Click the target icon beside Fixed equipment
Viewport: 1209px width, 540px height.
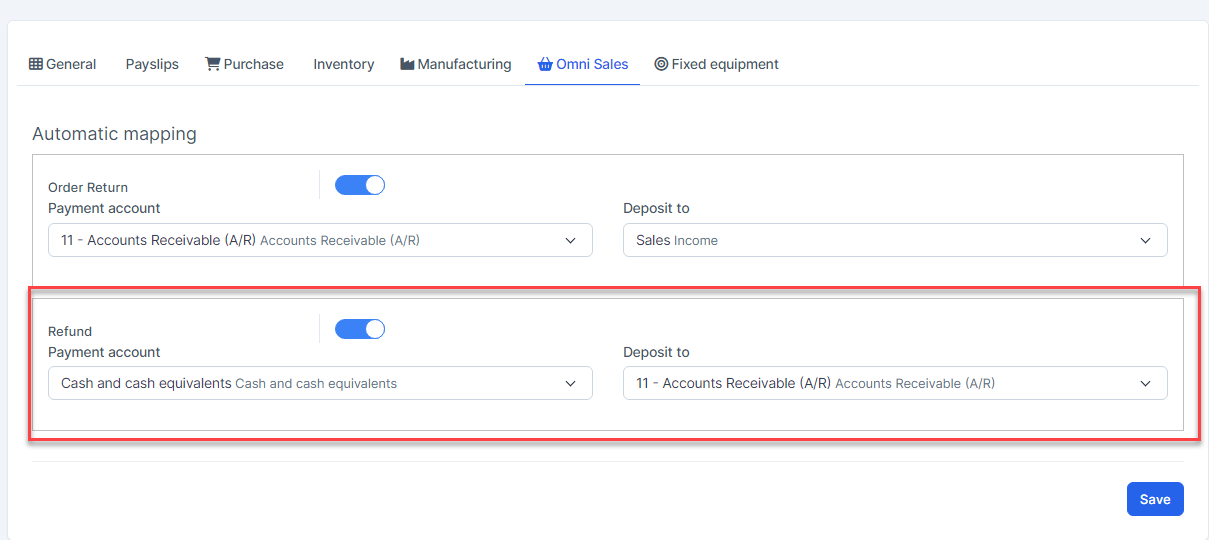click(661, 64)
